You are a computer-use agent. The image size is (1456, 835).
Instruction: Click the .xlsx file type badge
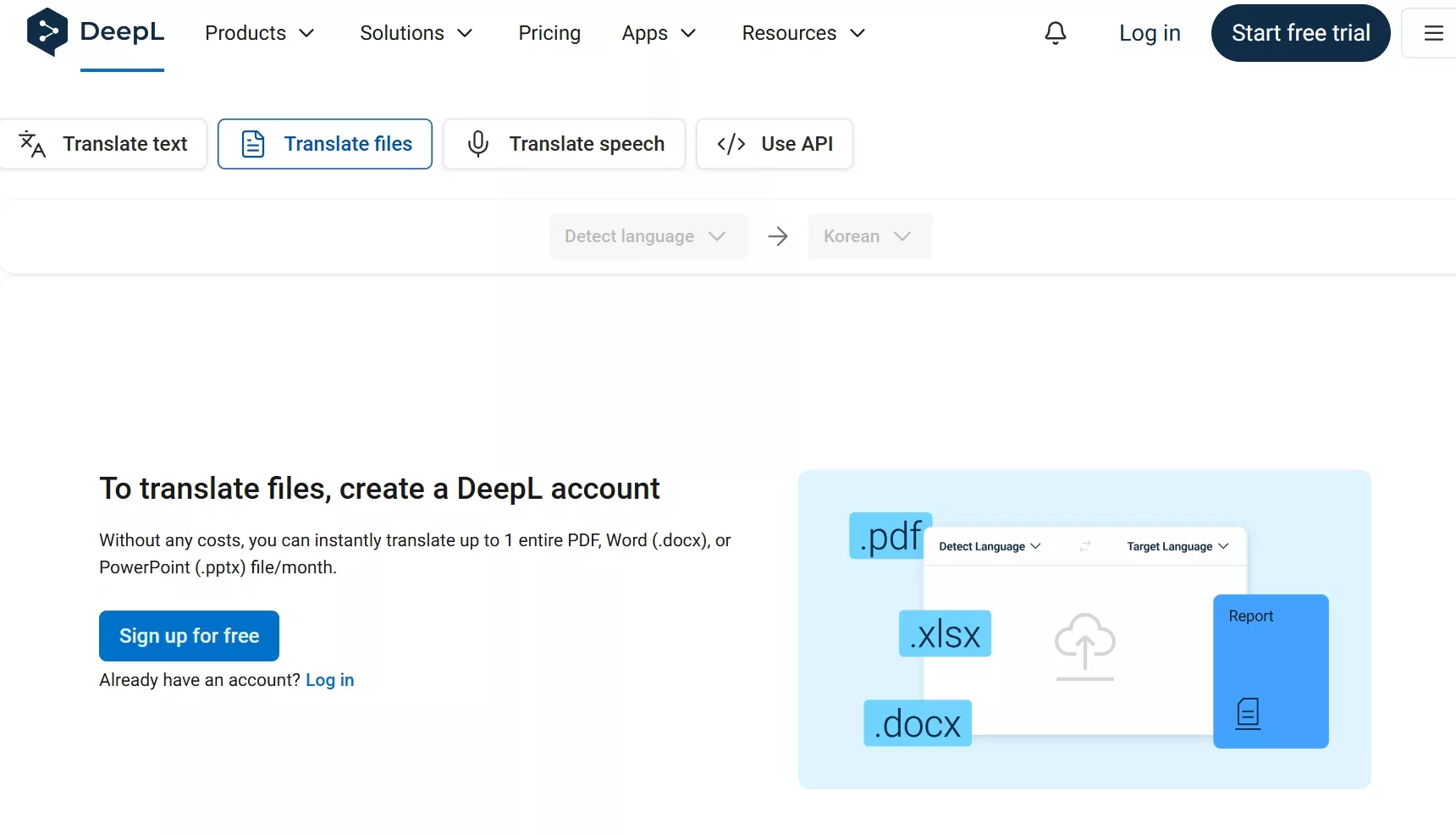945,634
